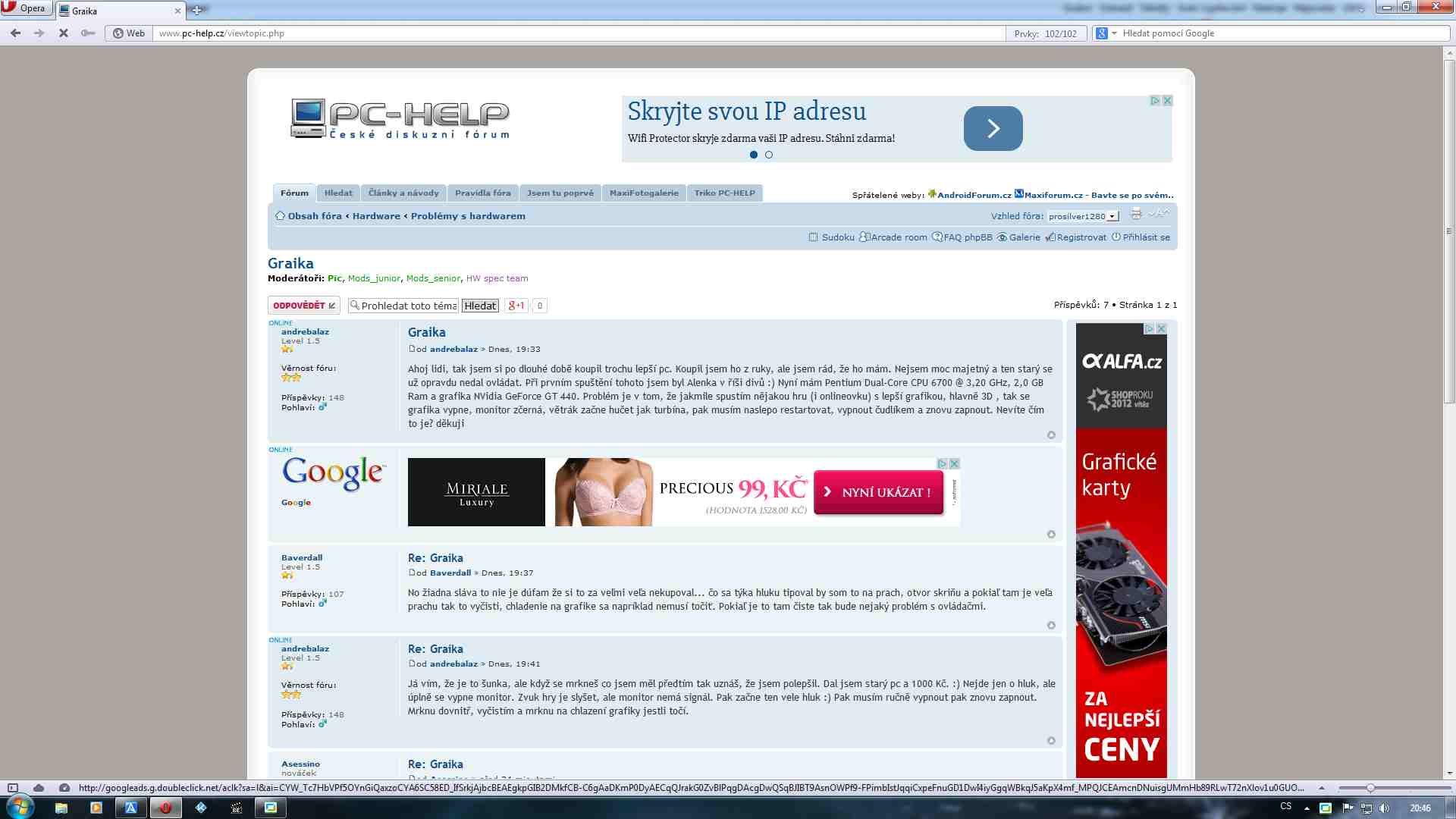Viewport: 1456px width, 819px height.
Task: Adjust the zoom slider in the status bar
Action: [1370, 788]
